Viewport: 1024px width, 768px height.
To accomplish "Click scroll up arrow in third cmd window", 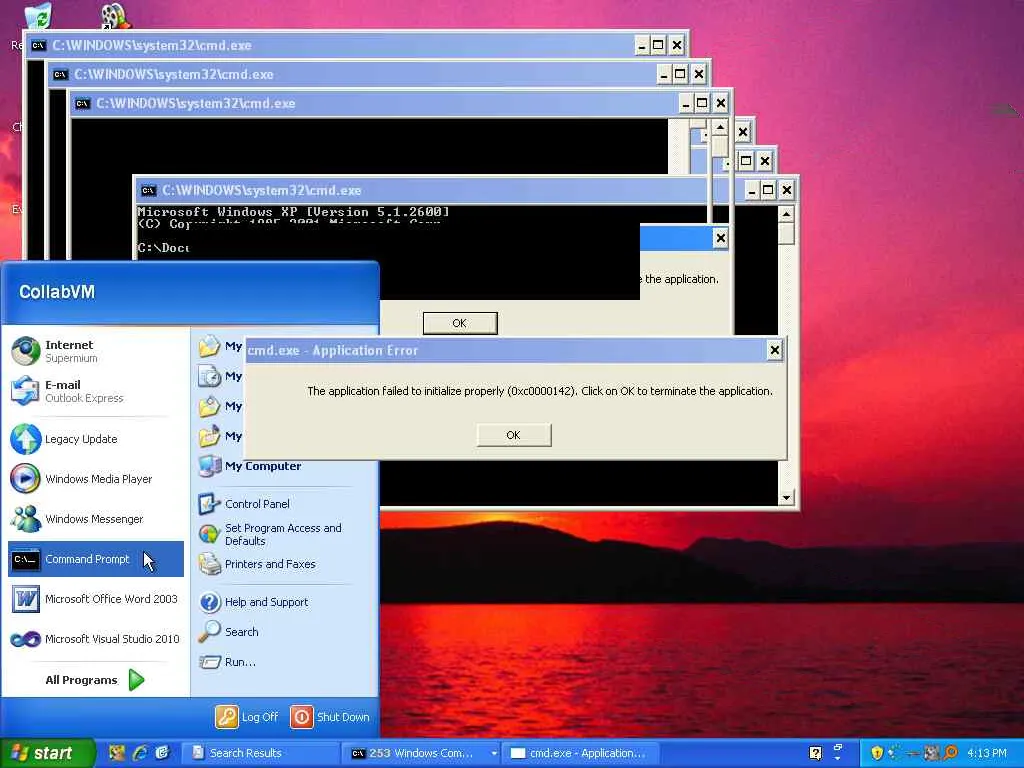I will pos(720,127).
